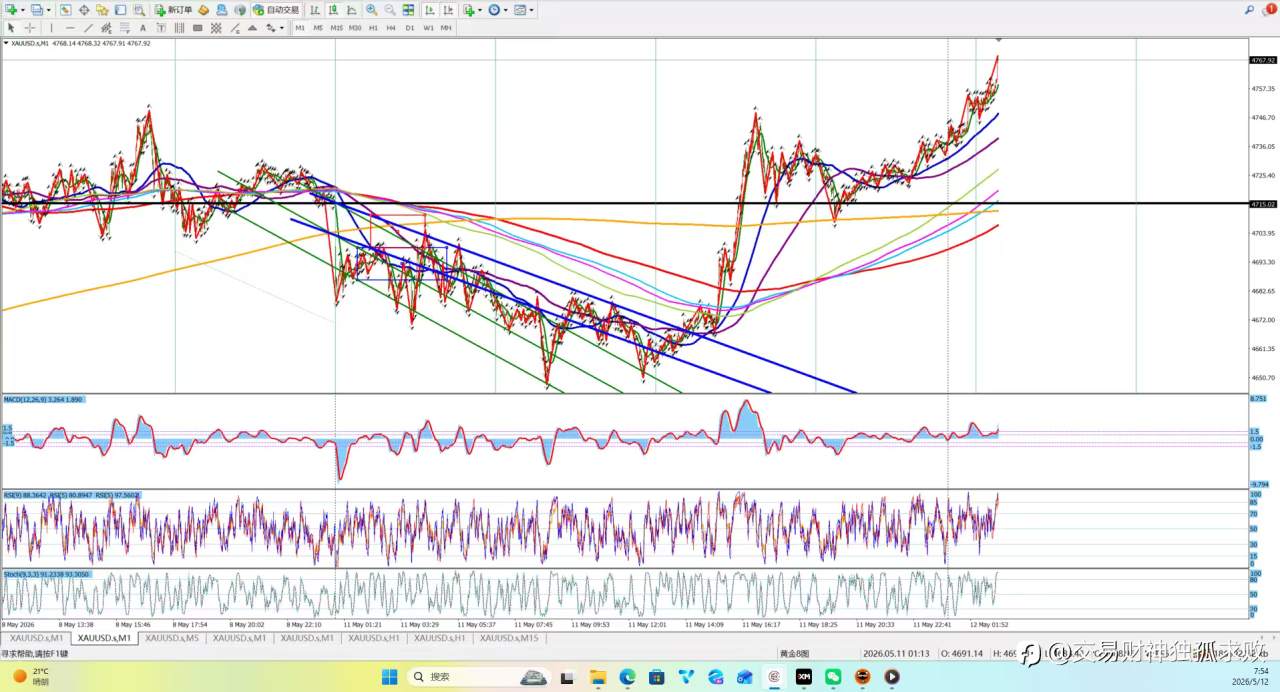
Task: Open the XAUUSD.s,M15 chart tab
Action: 507,638
